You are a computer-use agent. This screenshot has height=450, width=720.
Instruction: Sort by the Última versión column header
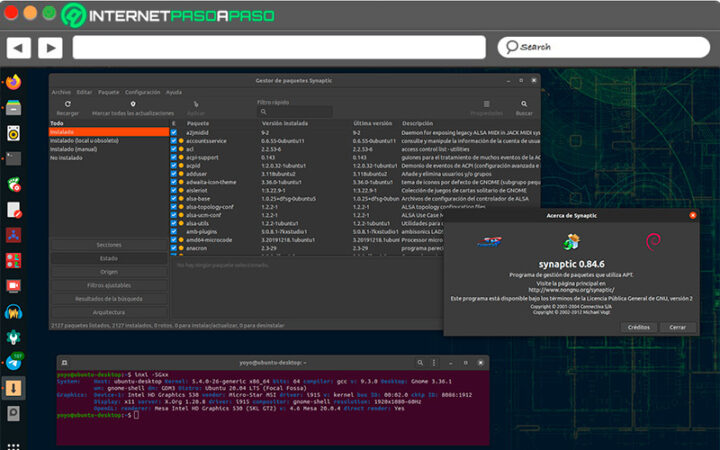[x=372, y=124]
